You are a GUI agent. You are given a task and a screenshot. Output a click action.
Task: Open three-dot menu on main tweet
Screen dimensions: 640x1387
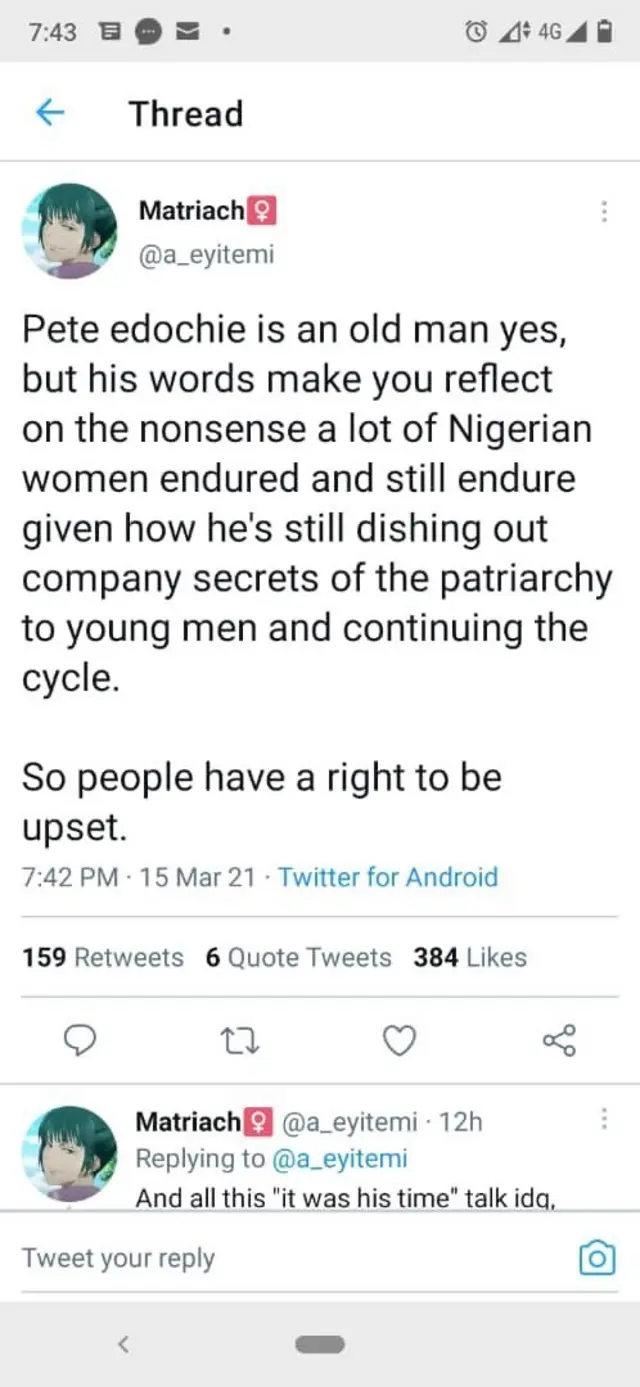pyautogui.click(x=603, y=211)
